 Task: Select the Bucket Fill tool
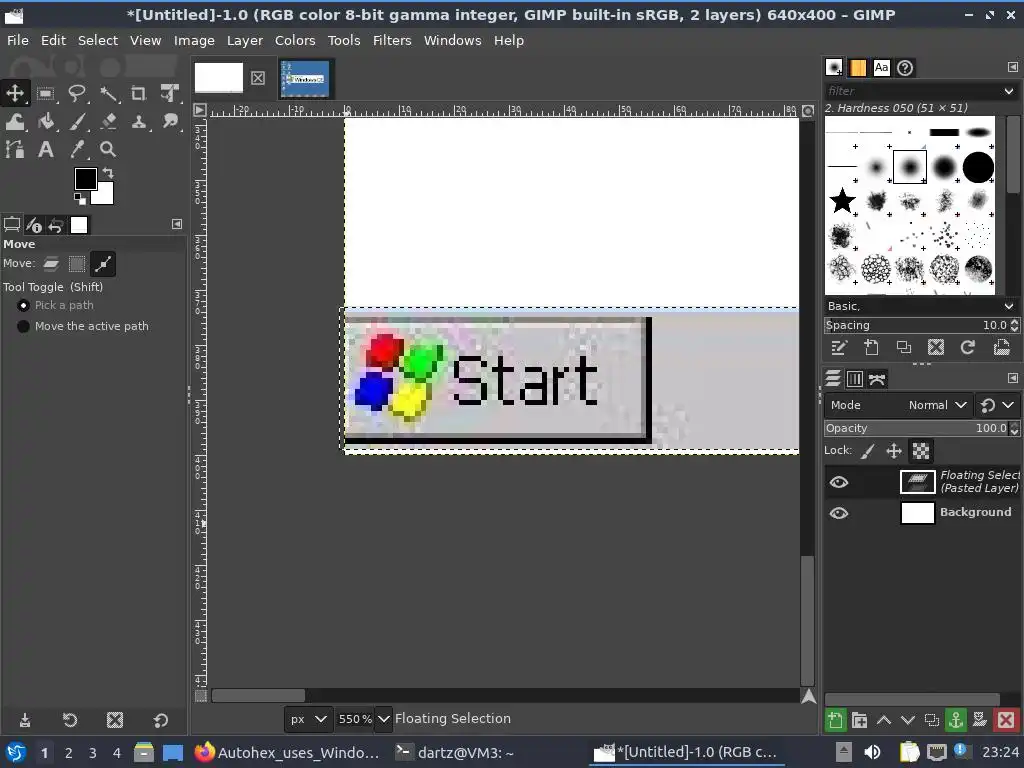point(46,122)
